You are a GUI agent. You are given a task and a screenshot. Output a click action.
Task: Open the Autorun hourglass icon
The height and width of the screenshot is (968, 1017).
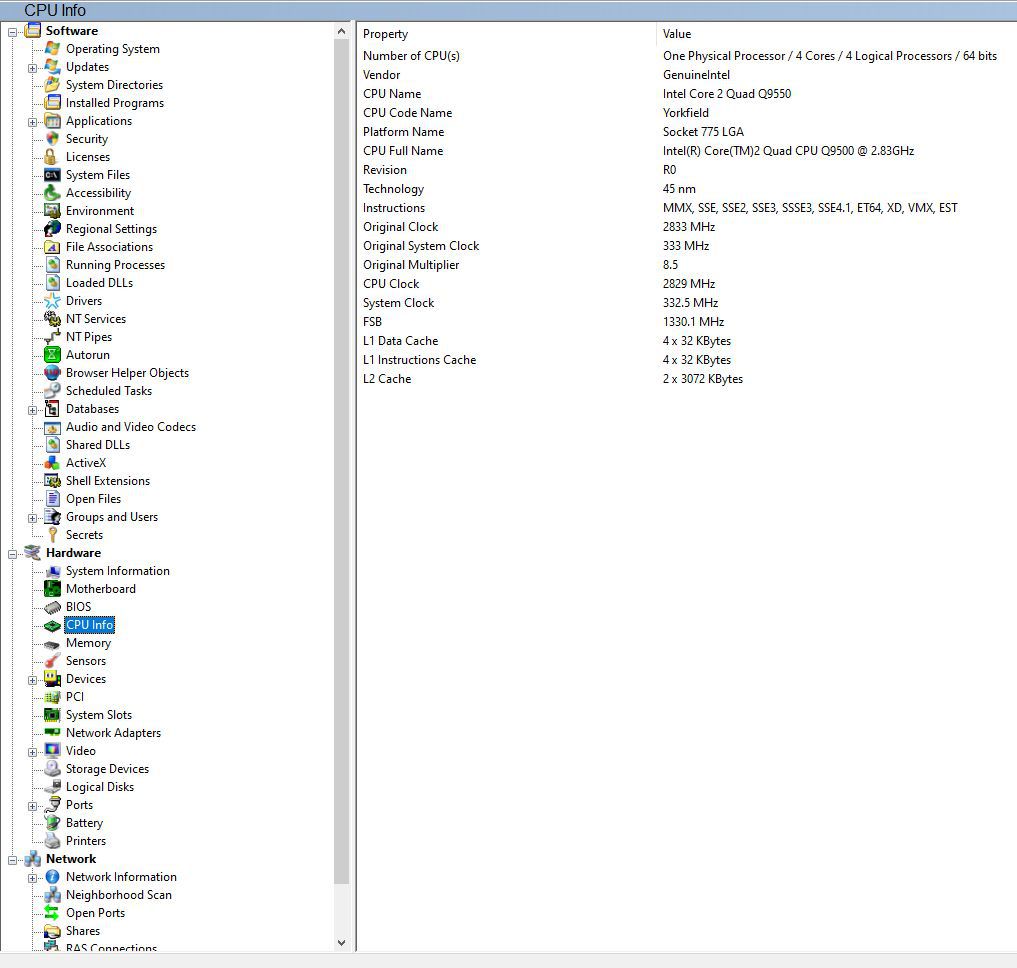click(x=53, y=355)
